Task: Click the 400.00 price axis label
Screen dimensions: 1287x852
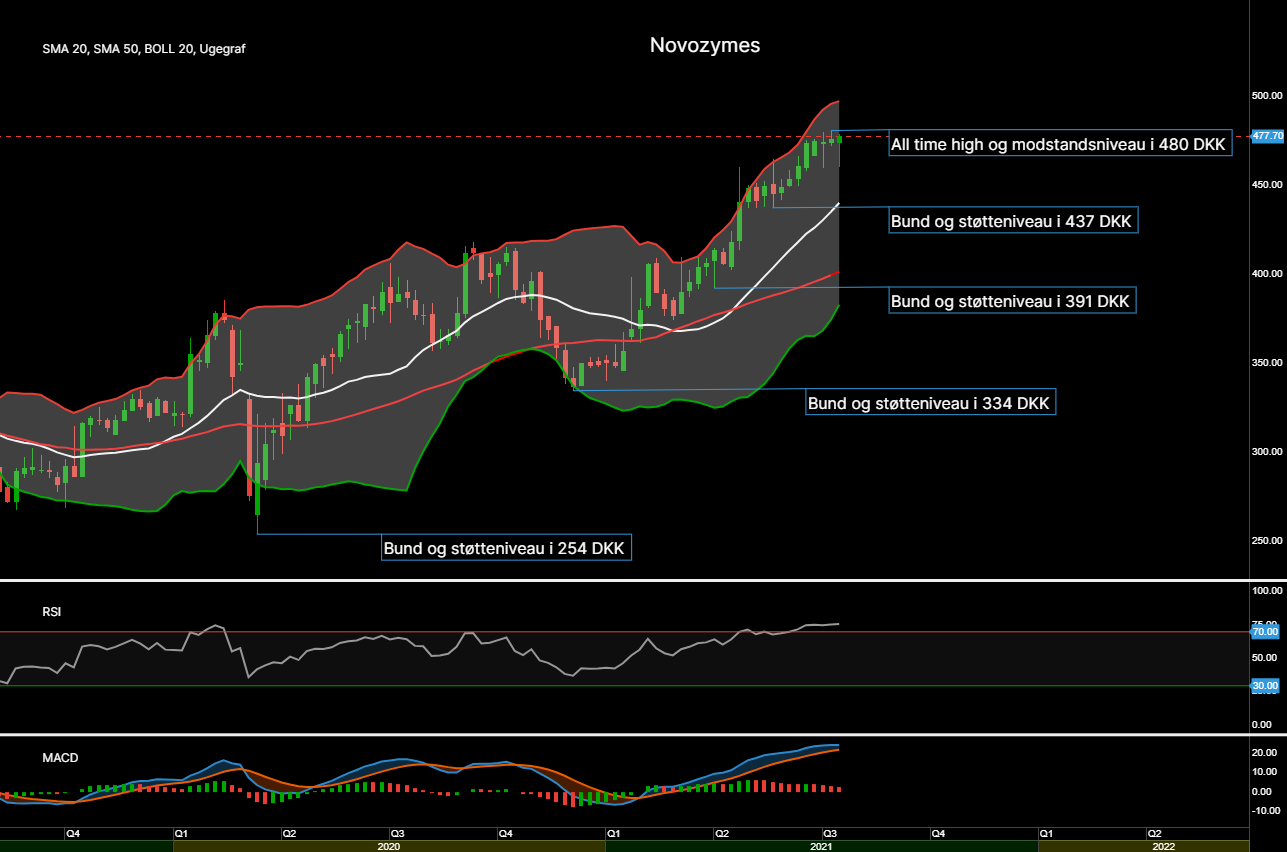Action: (1267, 274)
